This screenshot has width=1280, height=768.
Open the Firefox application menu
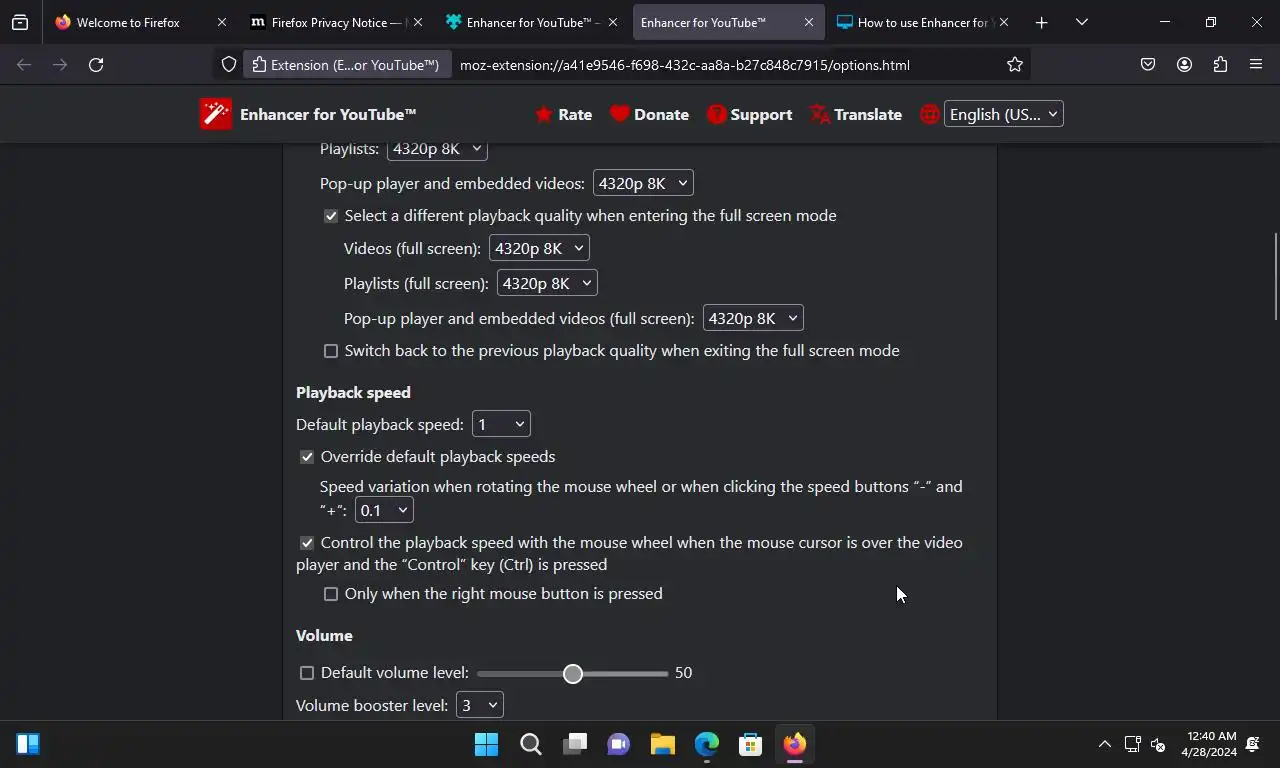click(1256, 65)
